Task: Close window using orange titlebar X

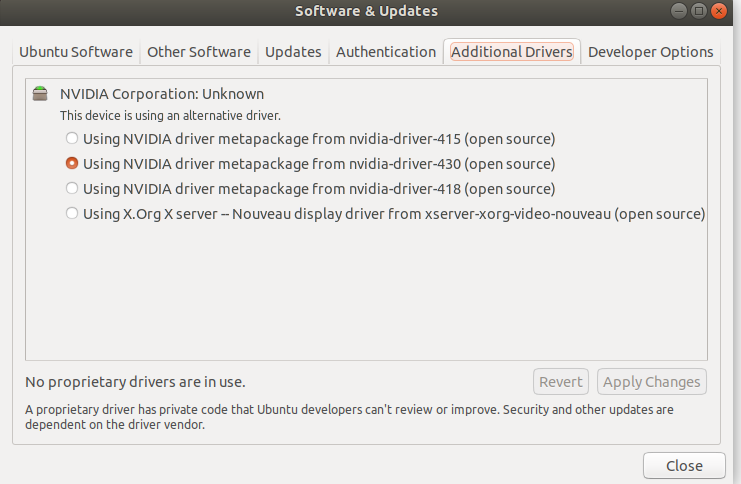Action: [719, 11]
